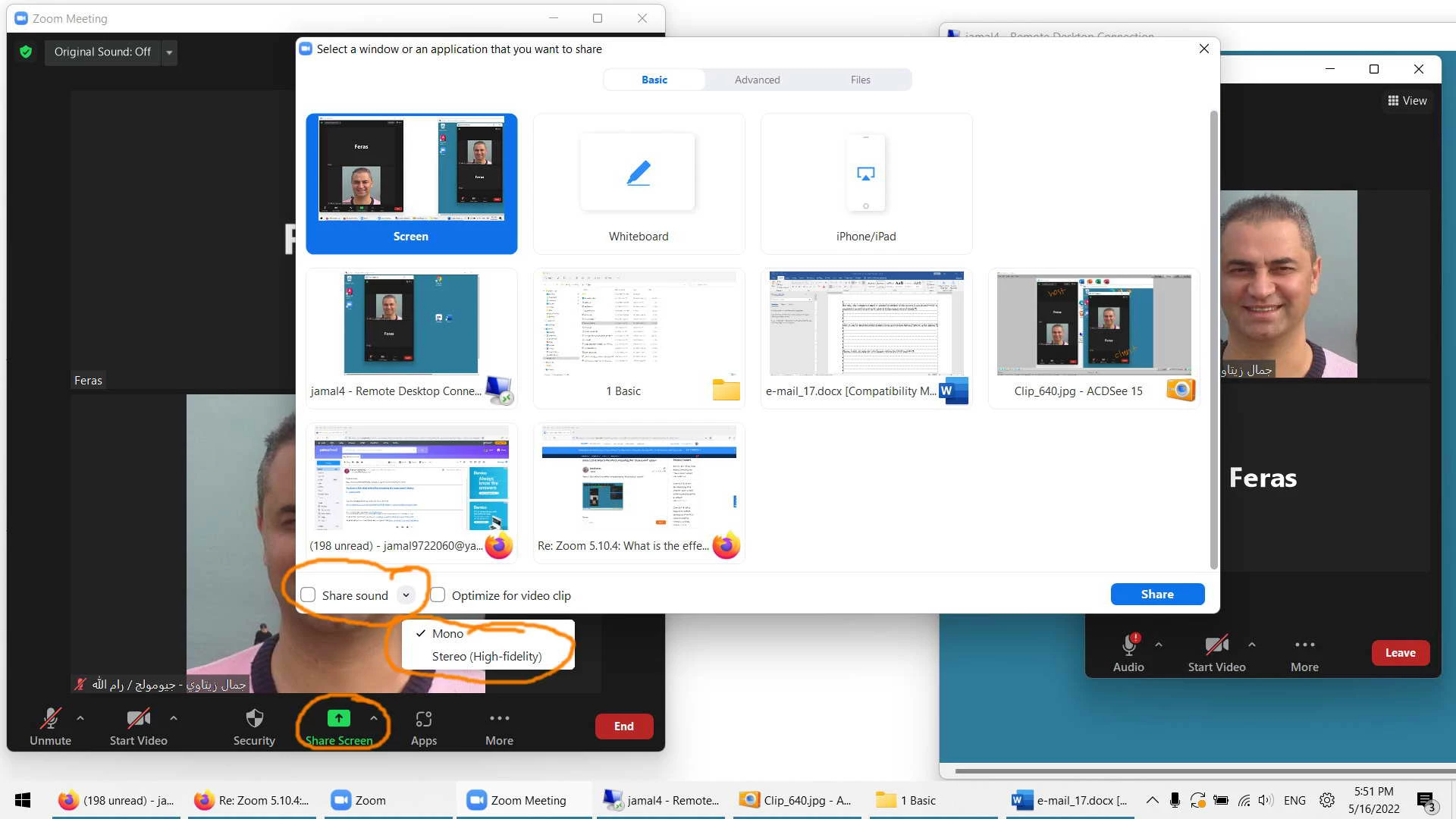The width and height of the screenshot is (1456, 819).
Task: Open the Security shield icon
Action: click(x=254, y=718)
